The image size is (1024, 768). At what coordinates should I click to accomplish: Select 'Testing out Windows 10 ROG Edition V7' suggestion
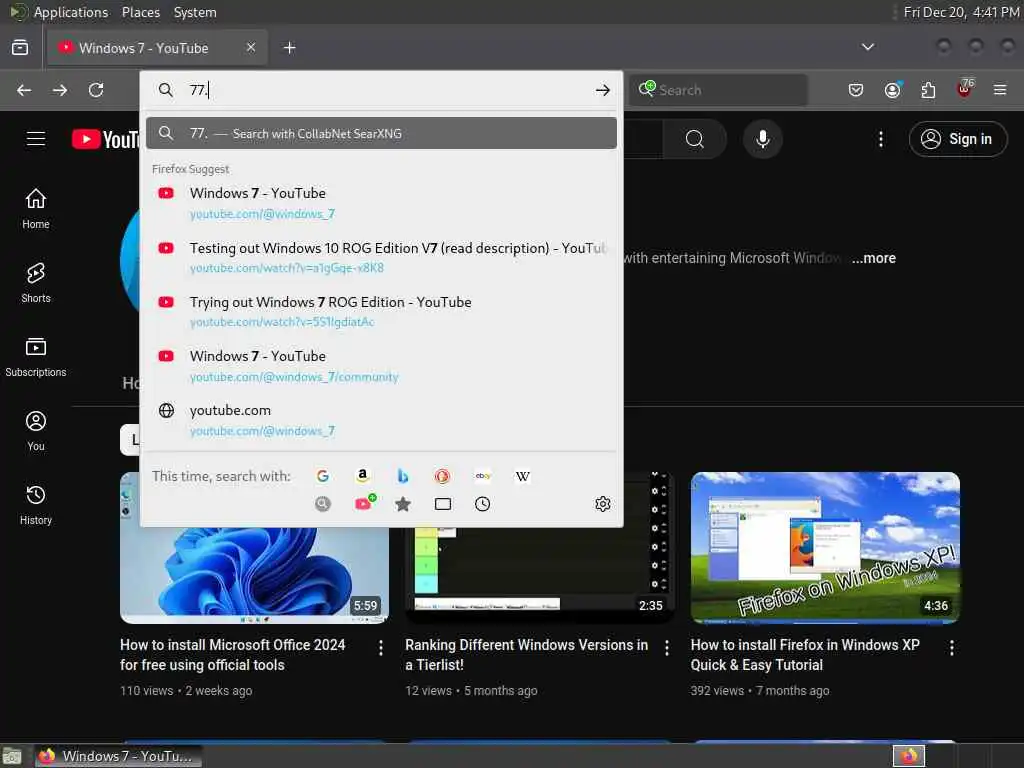381,257
